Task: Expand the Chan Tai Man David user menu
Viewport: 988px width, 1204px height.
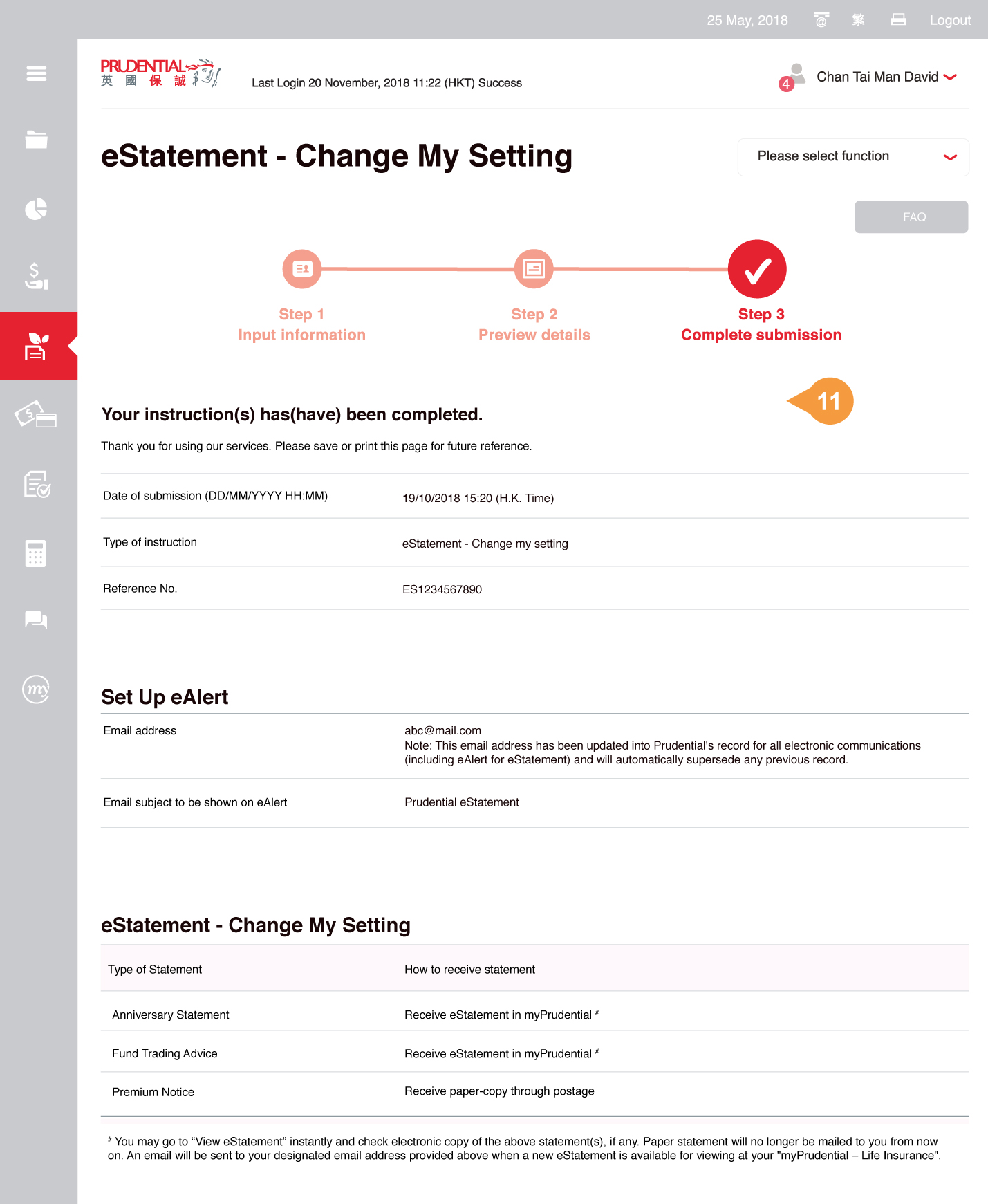Action: pyautogui.click(x=885, y=77)
